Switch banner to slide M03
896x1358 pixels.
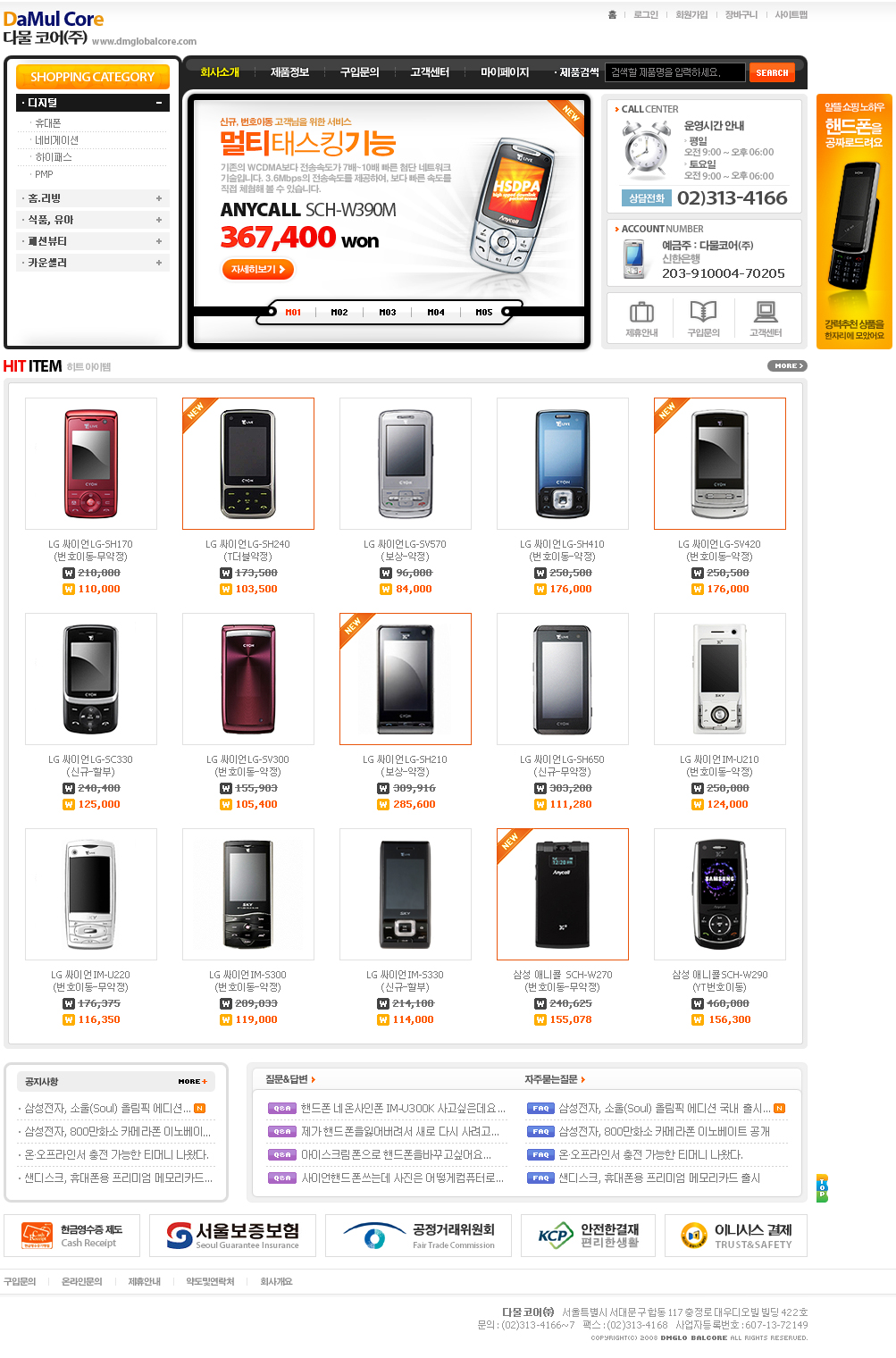tap(388, 313)
